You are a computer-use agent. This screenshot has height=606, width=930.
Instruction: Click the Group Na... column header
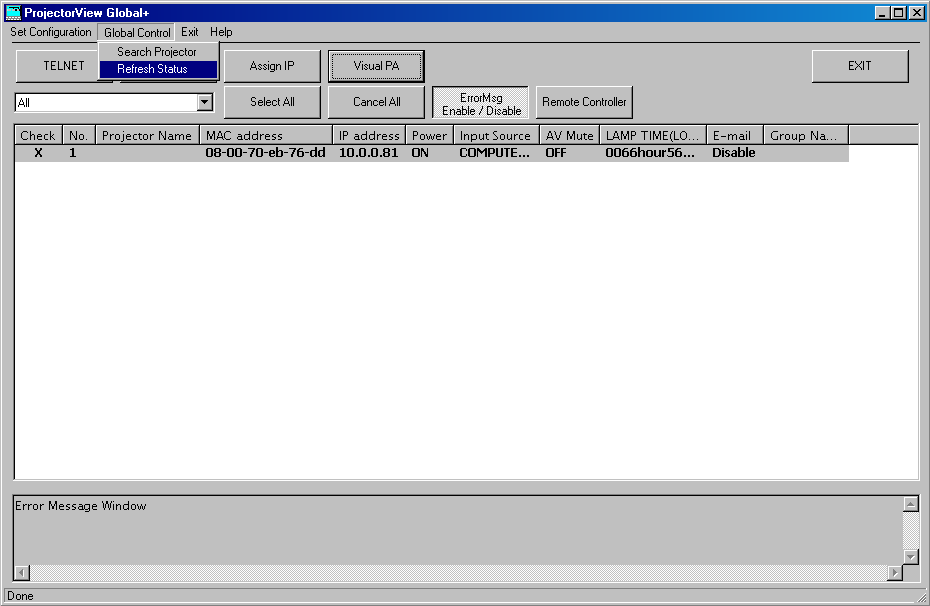[x=806, y=135]
